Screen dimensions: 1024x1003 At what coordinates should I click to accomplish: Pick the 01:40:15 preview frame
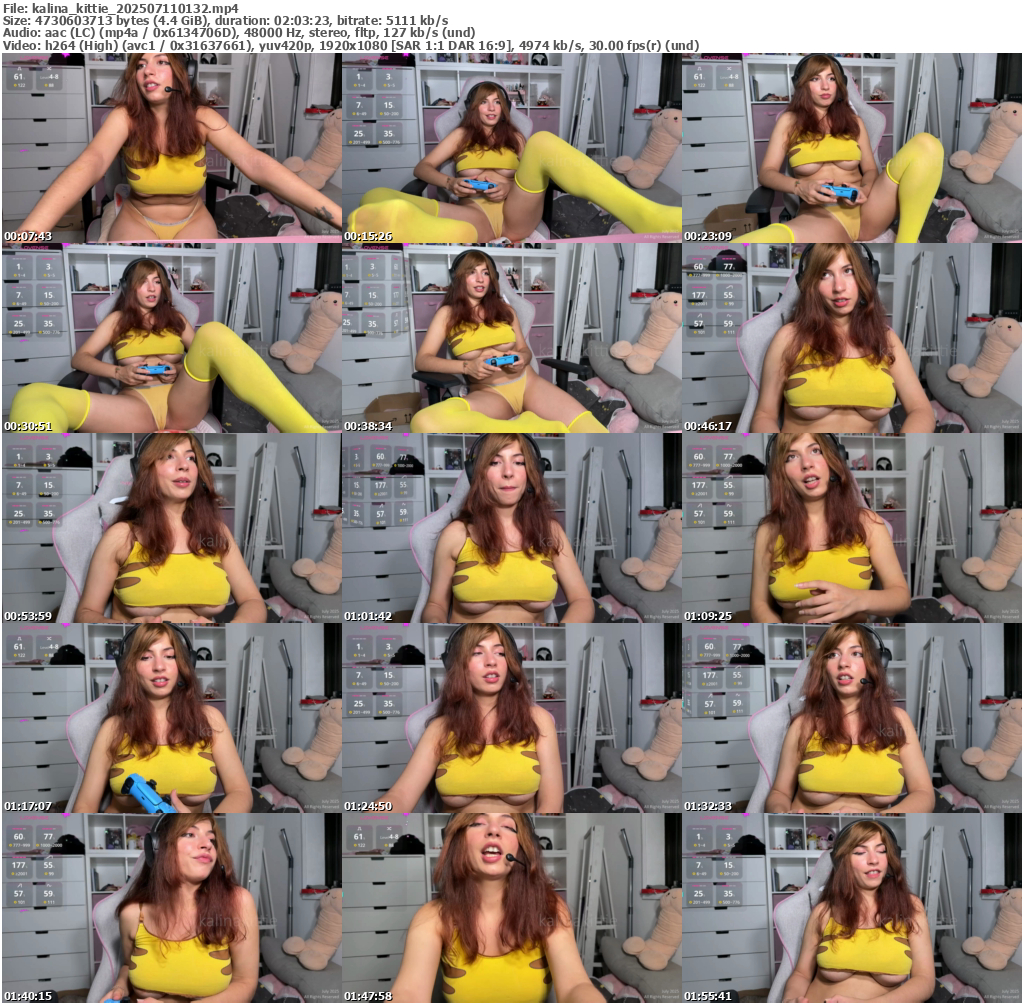tap(171, 908)
